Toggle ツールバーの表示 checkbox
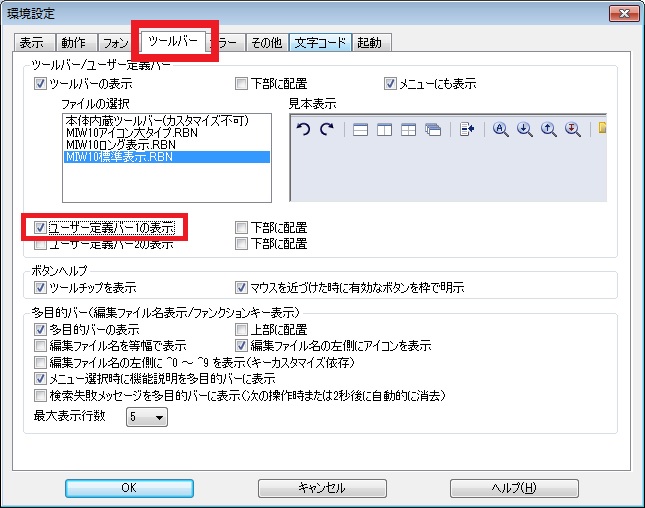This screenshot has height=508, width=645. pos(41,84)
